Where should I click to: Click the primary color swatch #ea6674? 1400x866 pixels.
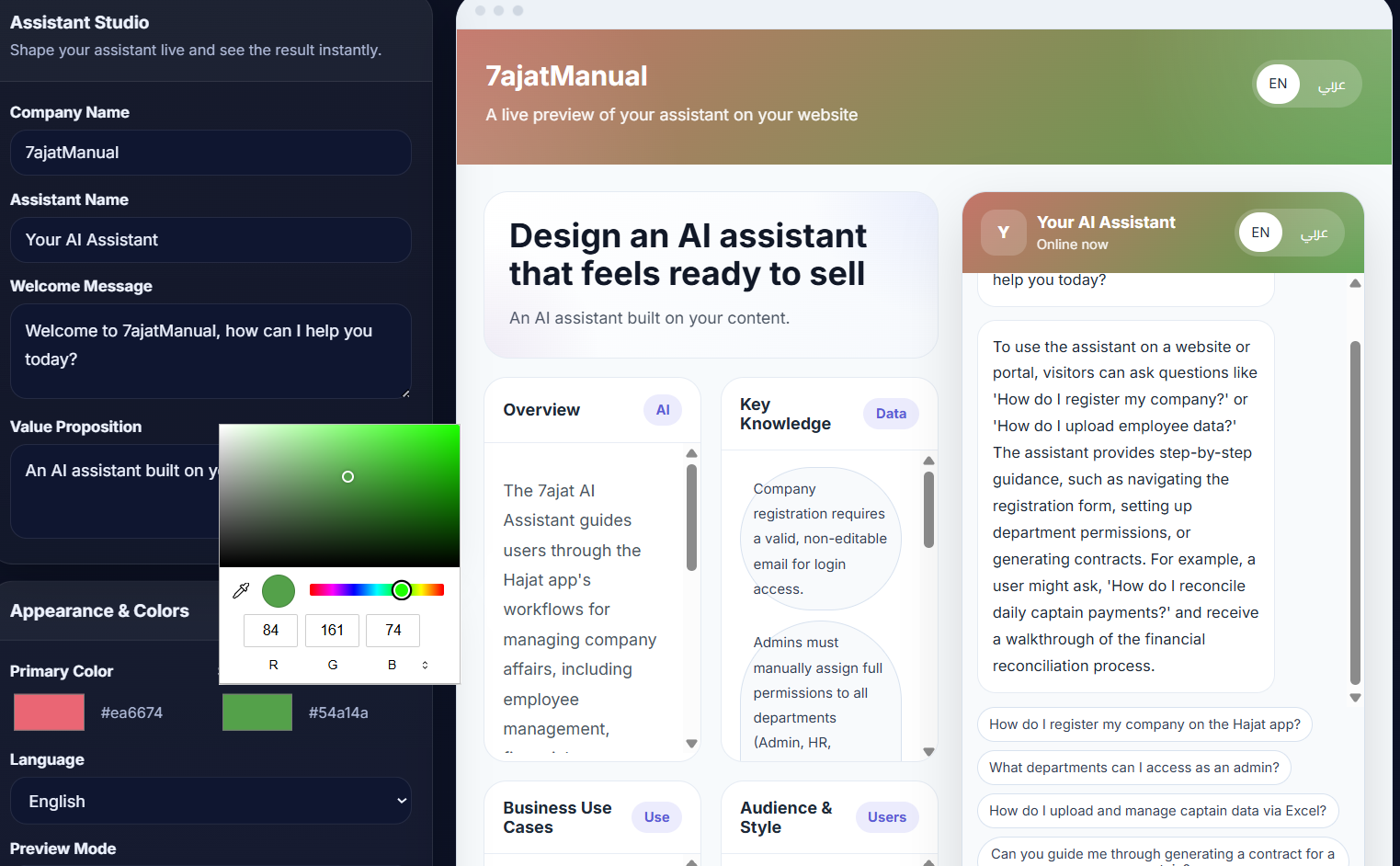pyautogui.click(x=49, y=712)
